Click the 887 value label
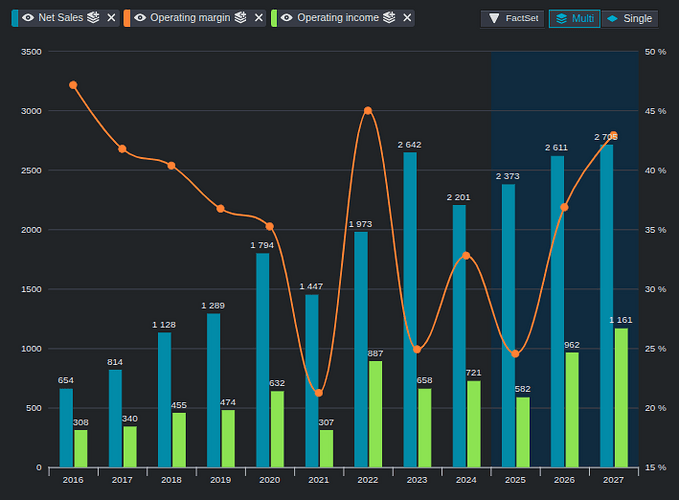 (375, 353)
